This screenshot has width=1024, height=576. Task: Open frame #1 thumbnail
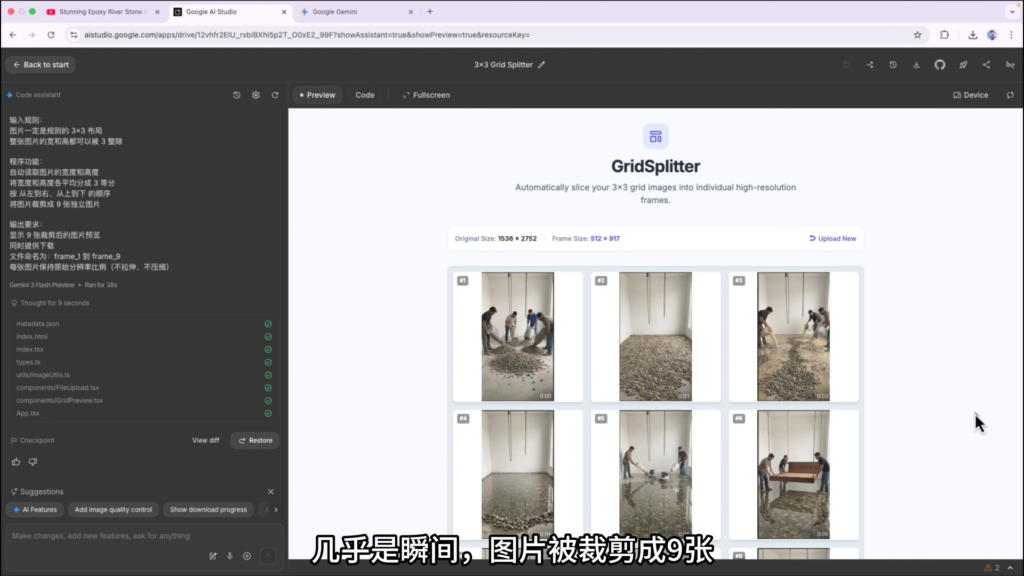coord(518,336)
